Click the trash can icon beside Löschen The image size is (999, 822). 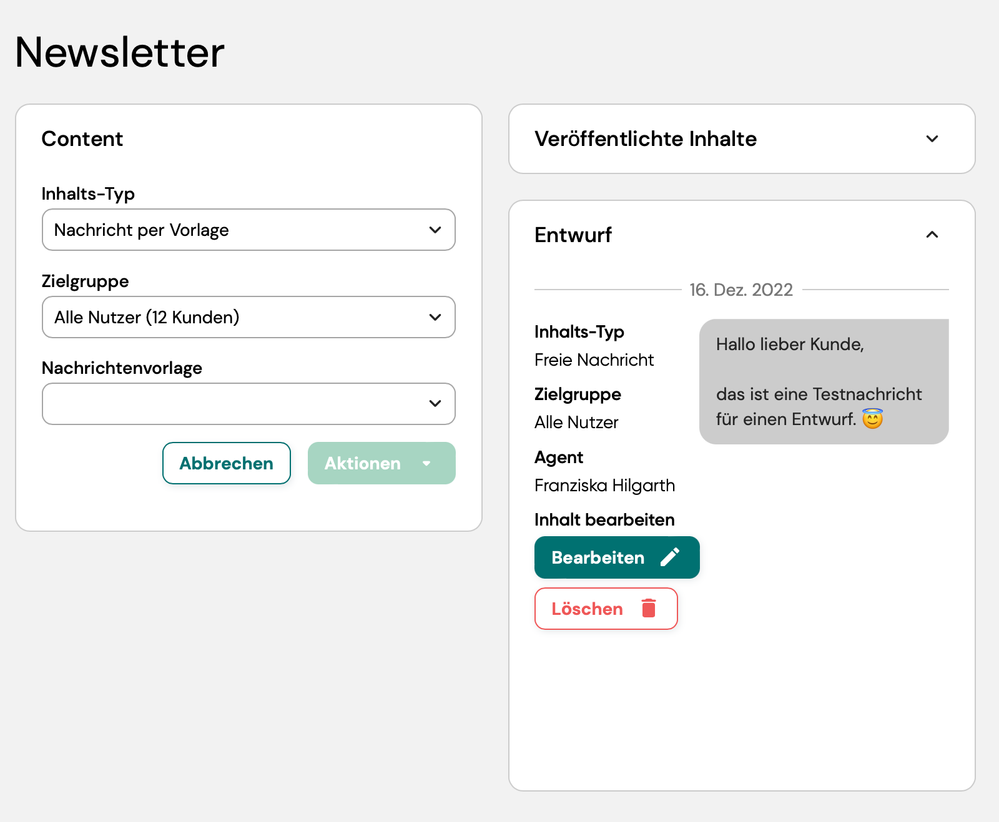(649, 608)
